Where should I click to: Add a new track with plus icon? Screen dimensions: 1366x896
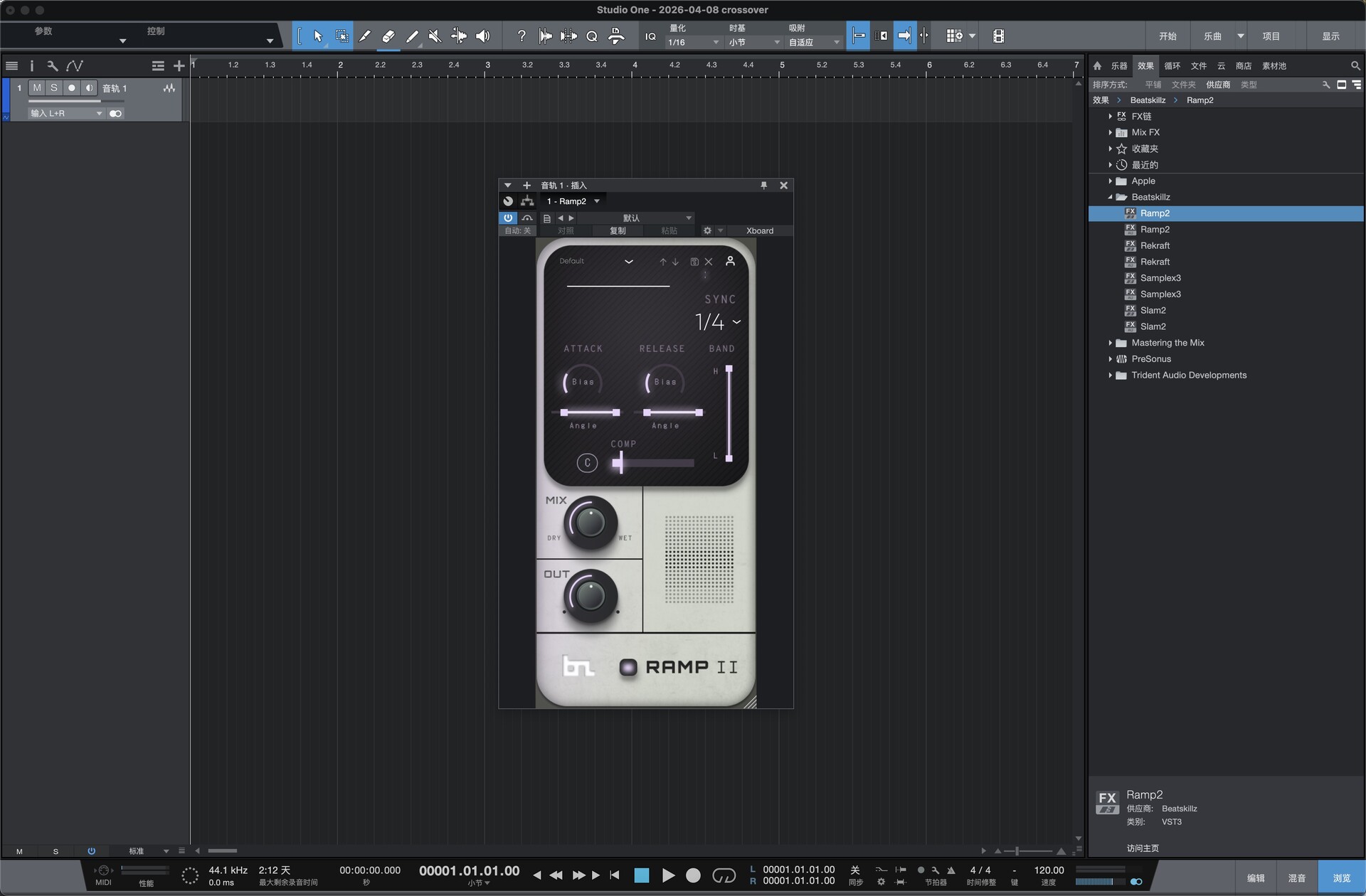tap(179, 66)
